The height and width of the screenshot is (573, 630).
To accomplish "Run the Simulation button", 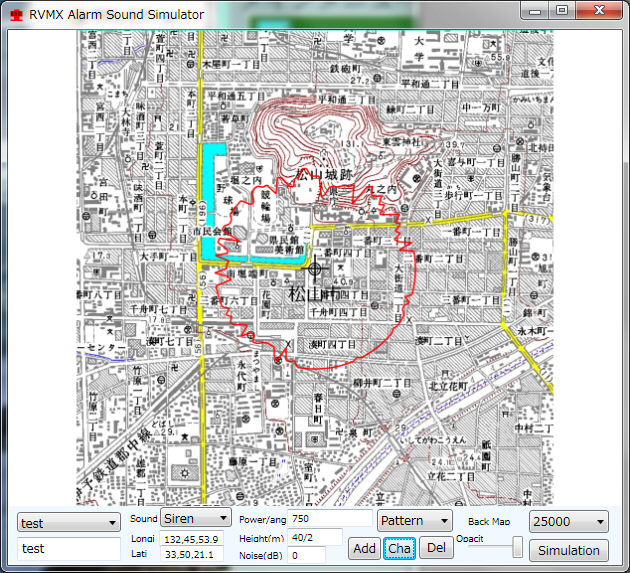I will [x=569, y=550].
